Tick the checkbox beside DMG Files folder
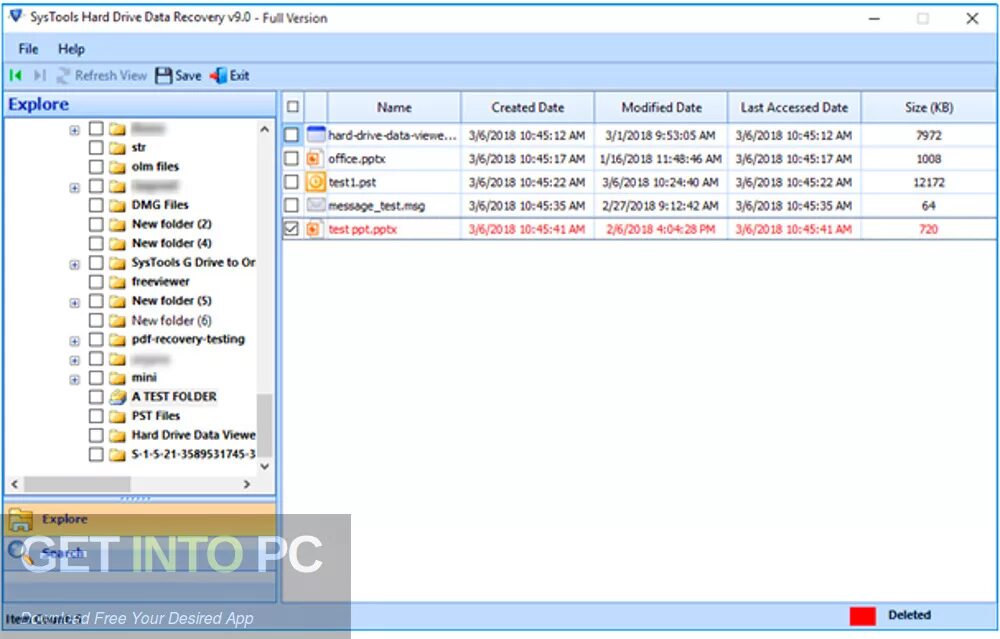Viewport: 1000px width, 639px height. point(96,205)
